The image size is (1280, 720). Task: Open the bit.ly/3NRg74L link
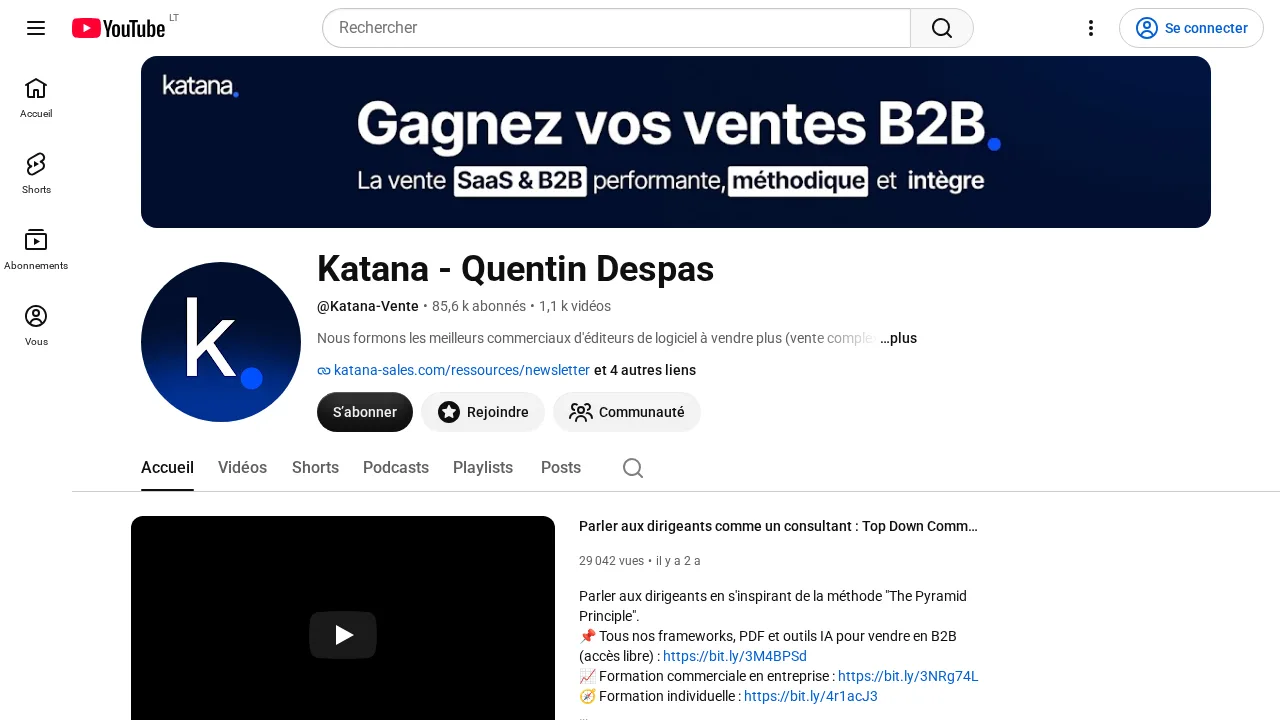click(x=908, y=676)
